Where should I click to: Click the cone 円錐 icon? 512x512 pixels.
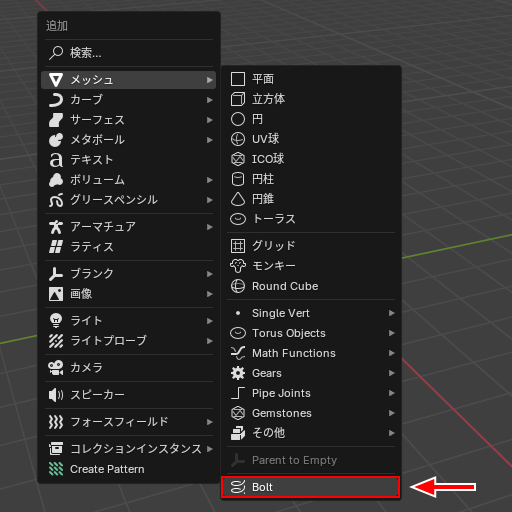(x=238, y=199)
